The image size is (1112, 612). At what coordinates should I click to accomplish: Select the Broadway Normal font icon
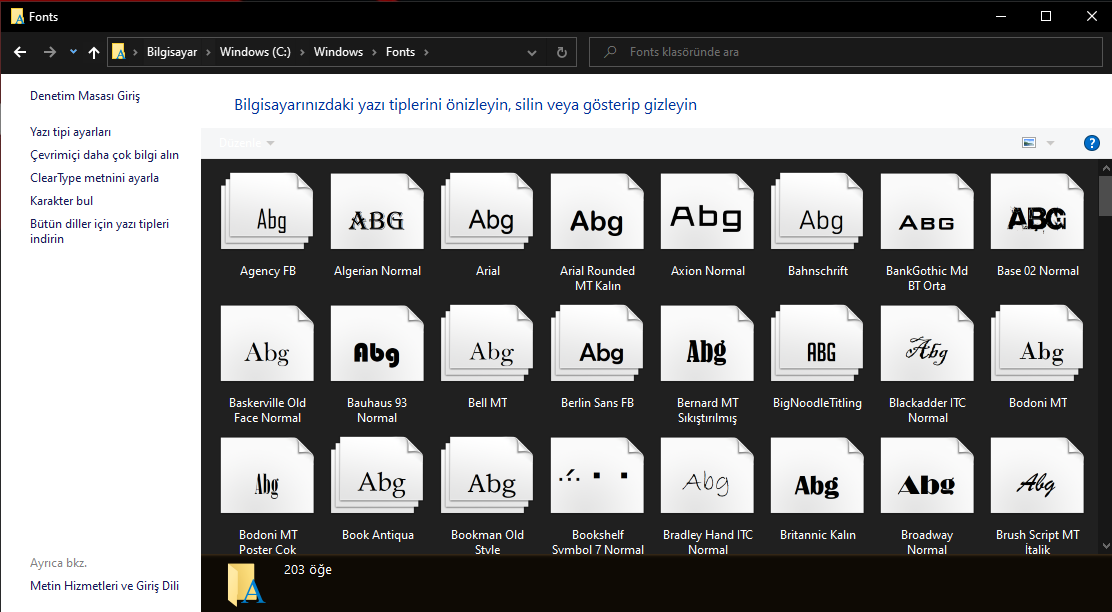click(927, 475)
